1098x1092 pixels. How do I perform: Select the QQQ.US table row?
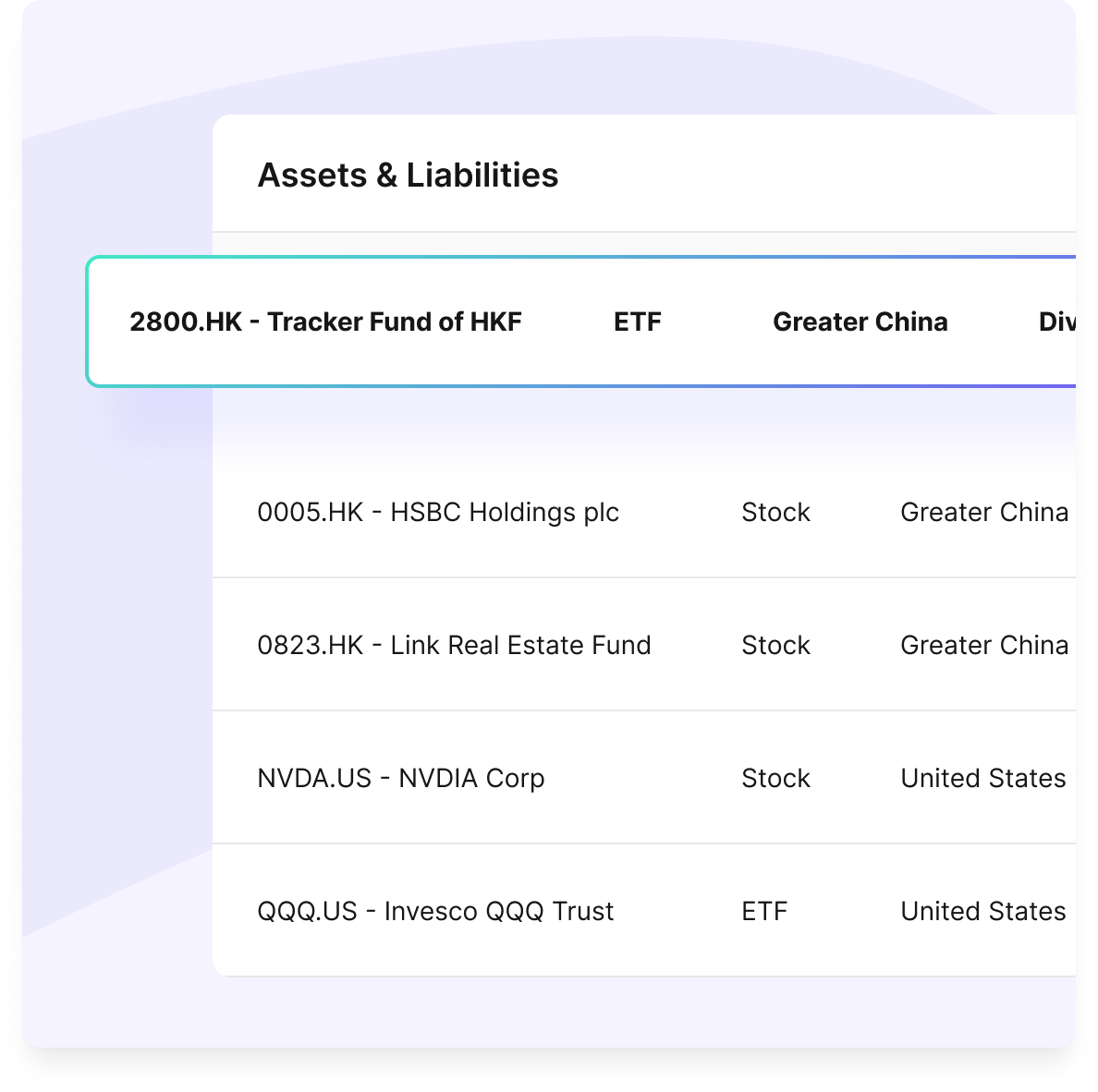tap(644, 911)
